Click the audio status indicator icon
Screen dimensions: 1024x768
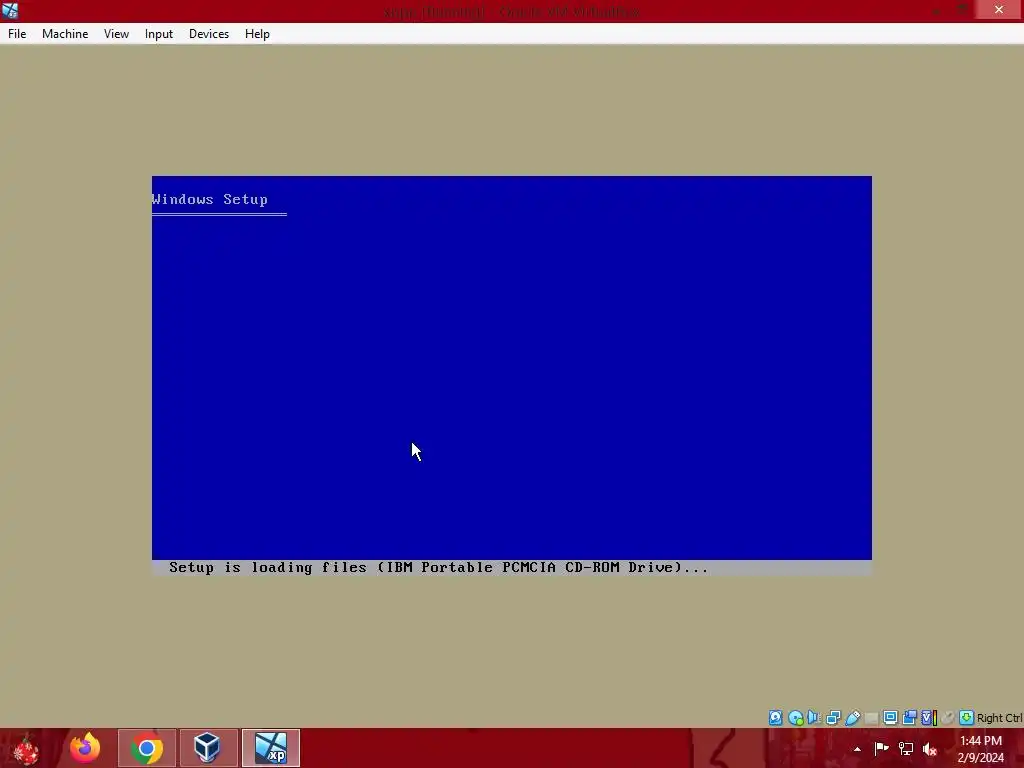814,718
